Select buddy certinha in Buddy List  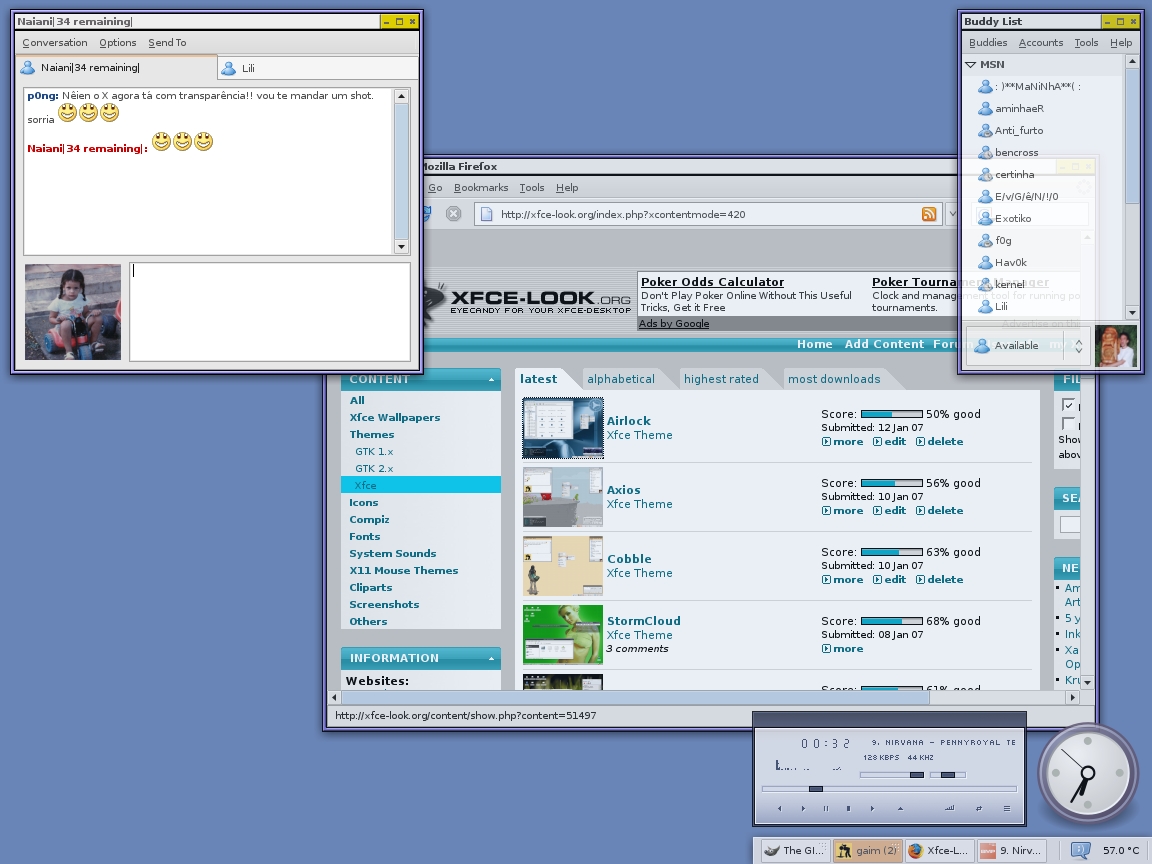[1043, 174]
